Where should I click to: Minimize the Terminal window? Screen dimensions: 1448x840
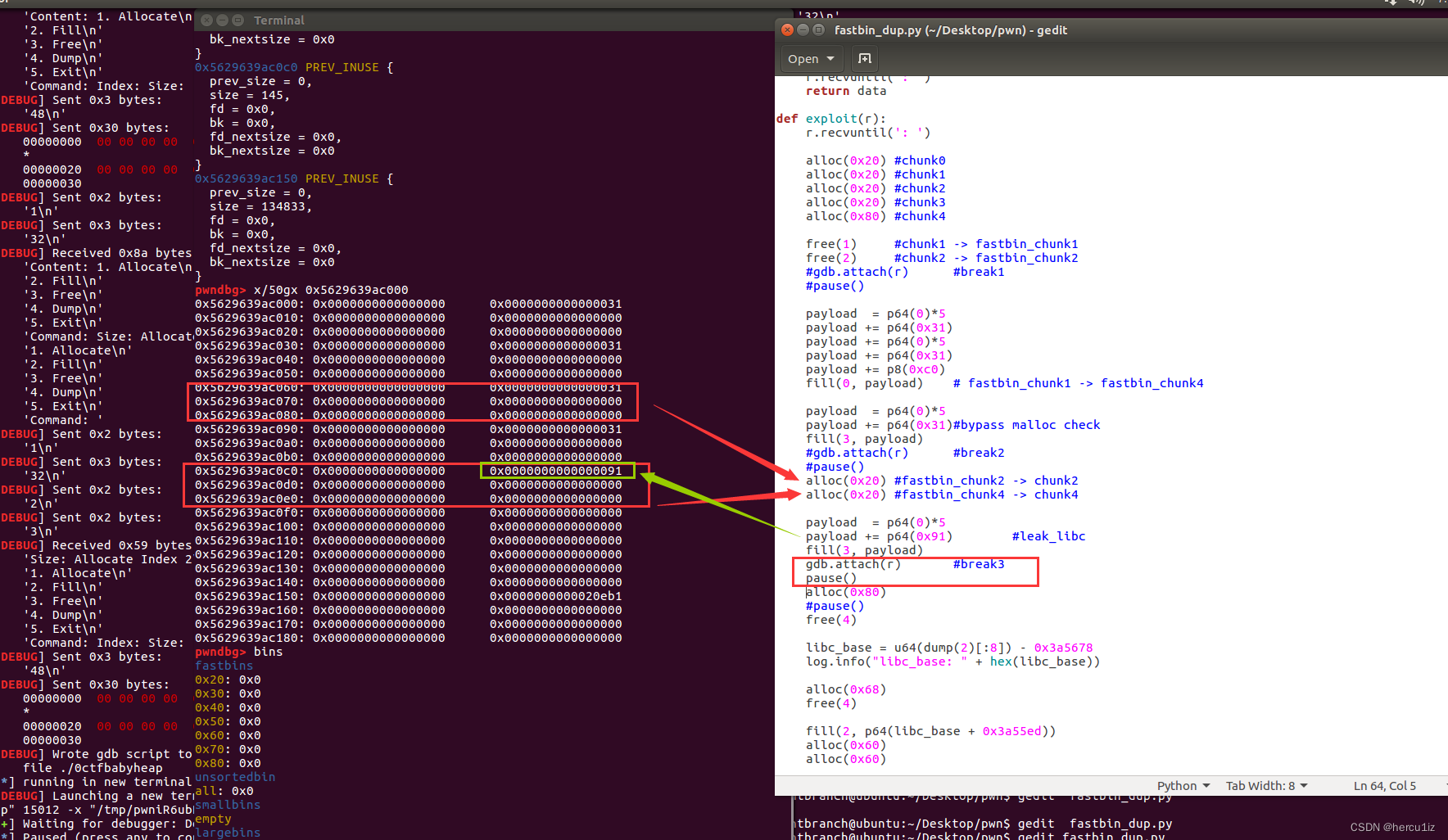(222, 20)
